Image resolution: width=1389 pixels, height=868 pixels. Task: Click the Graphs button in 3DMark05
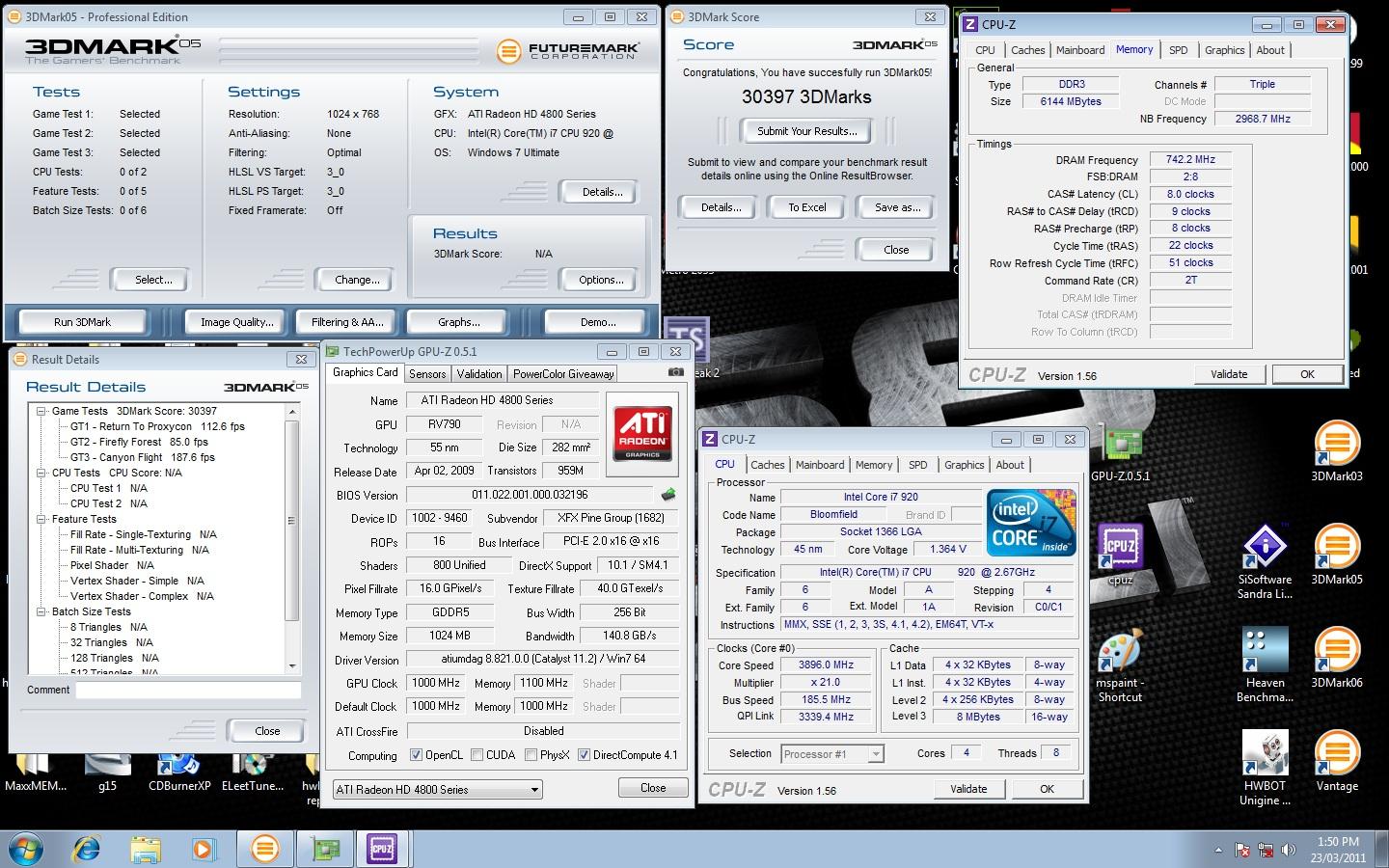pyautogui.click(x=459, y=322)
